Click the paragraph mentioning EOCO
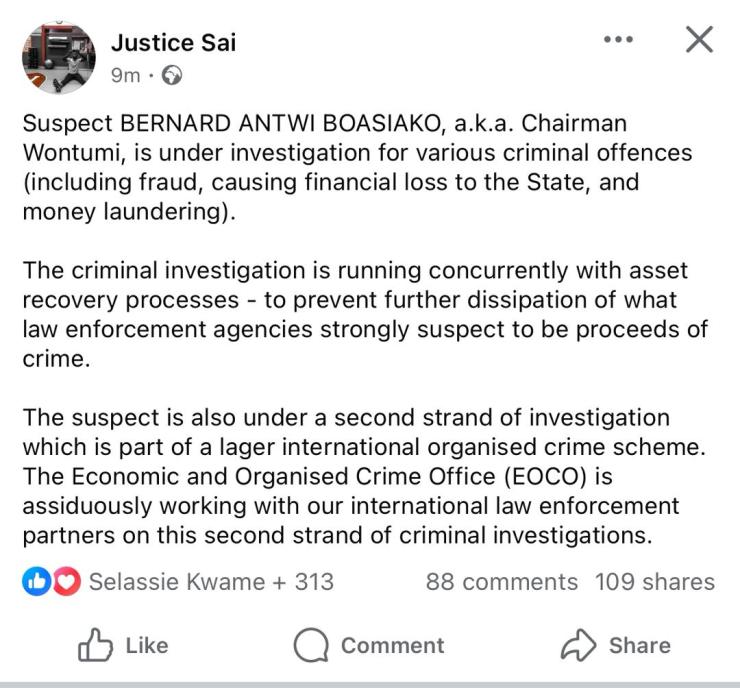740x688 pixels. 364,476
